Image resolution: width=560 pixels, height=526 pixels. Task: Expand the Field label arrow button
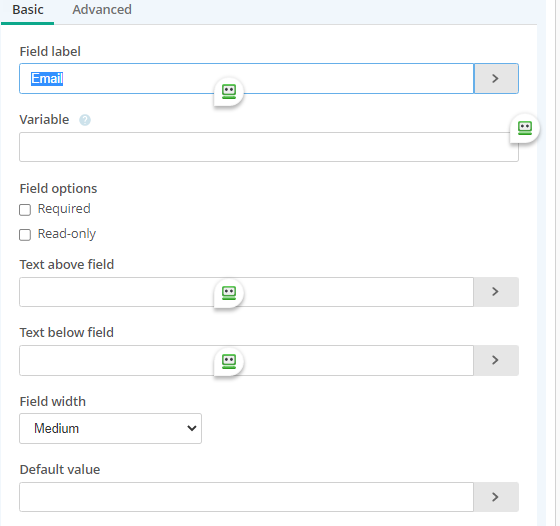[496, 79]
